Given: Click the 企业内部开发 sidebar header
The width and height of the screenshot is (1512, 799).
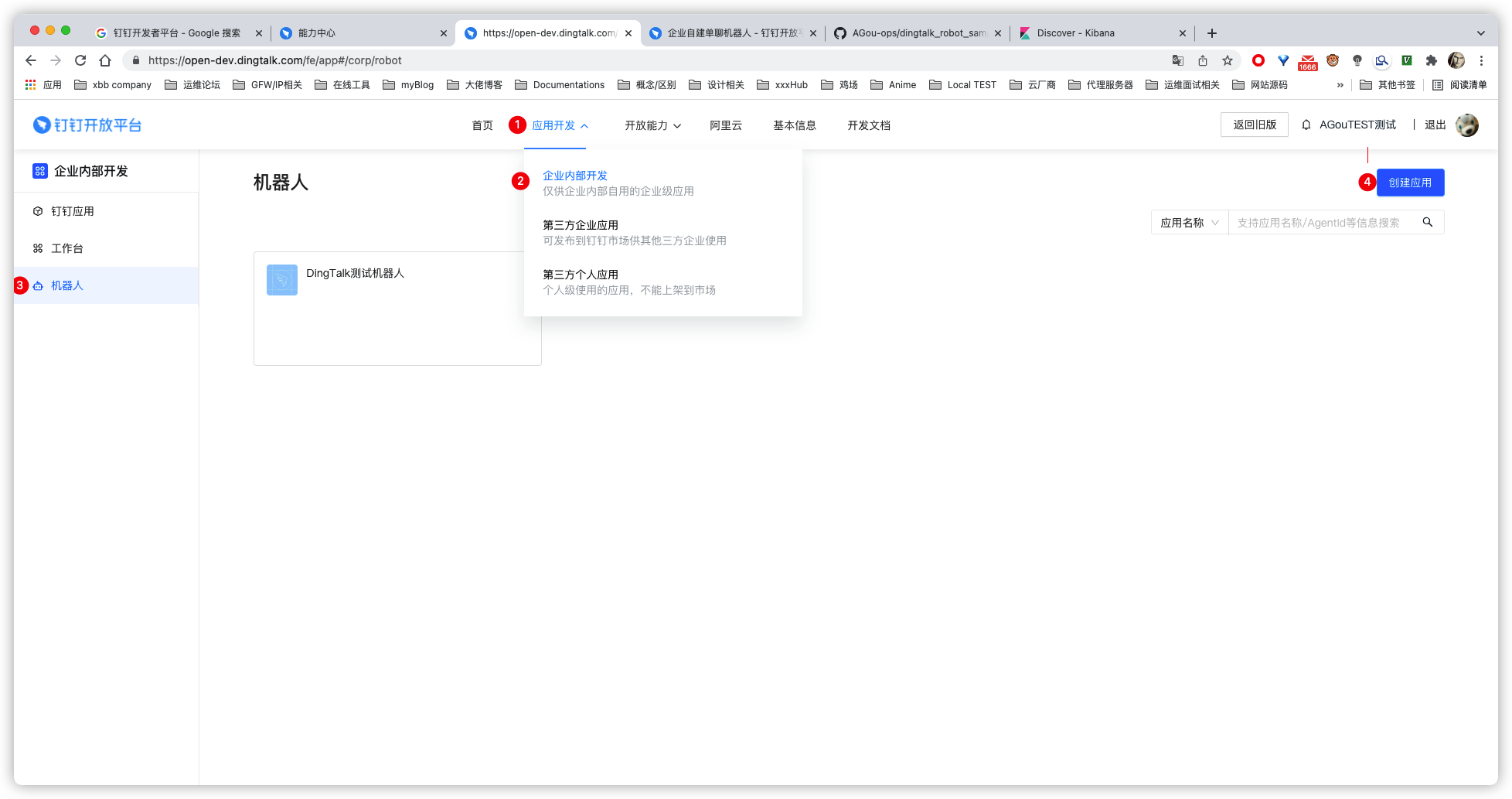Looking at the screenshot, I should 80,171.
